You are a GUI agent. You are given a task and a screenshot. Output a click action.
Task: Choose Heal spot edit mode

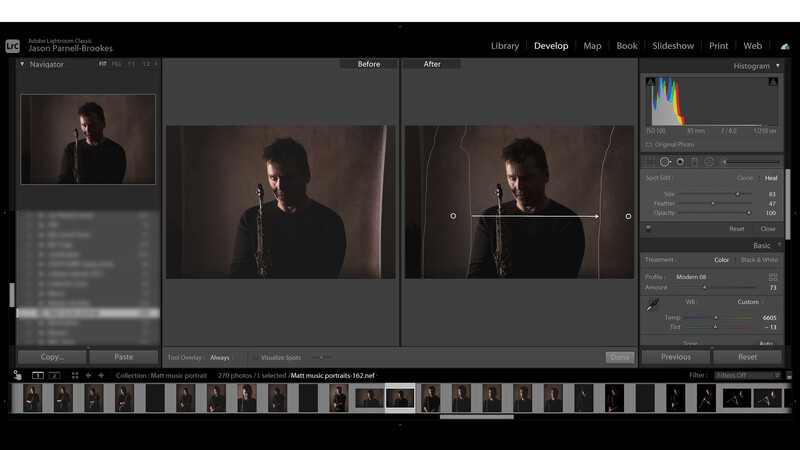(x=771, y=178)
